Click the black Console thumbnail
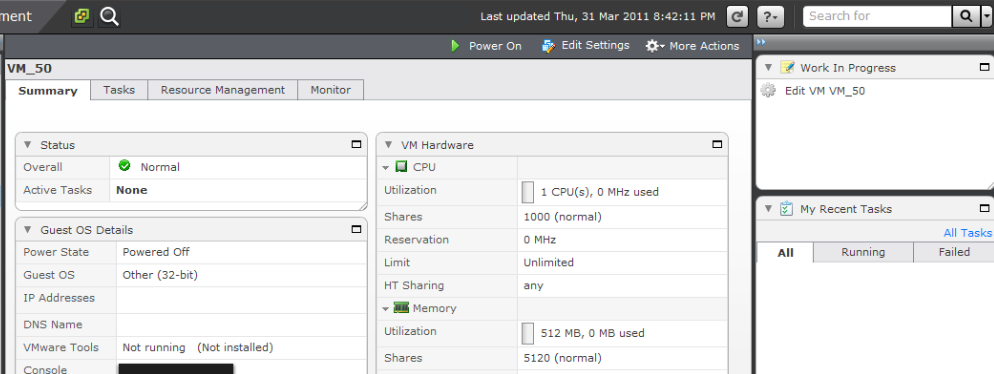Image resolution: width=994 pixels, height=374 pixels. (x=176, y=369)
